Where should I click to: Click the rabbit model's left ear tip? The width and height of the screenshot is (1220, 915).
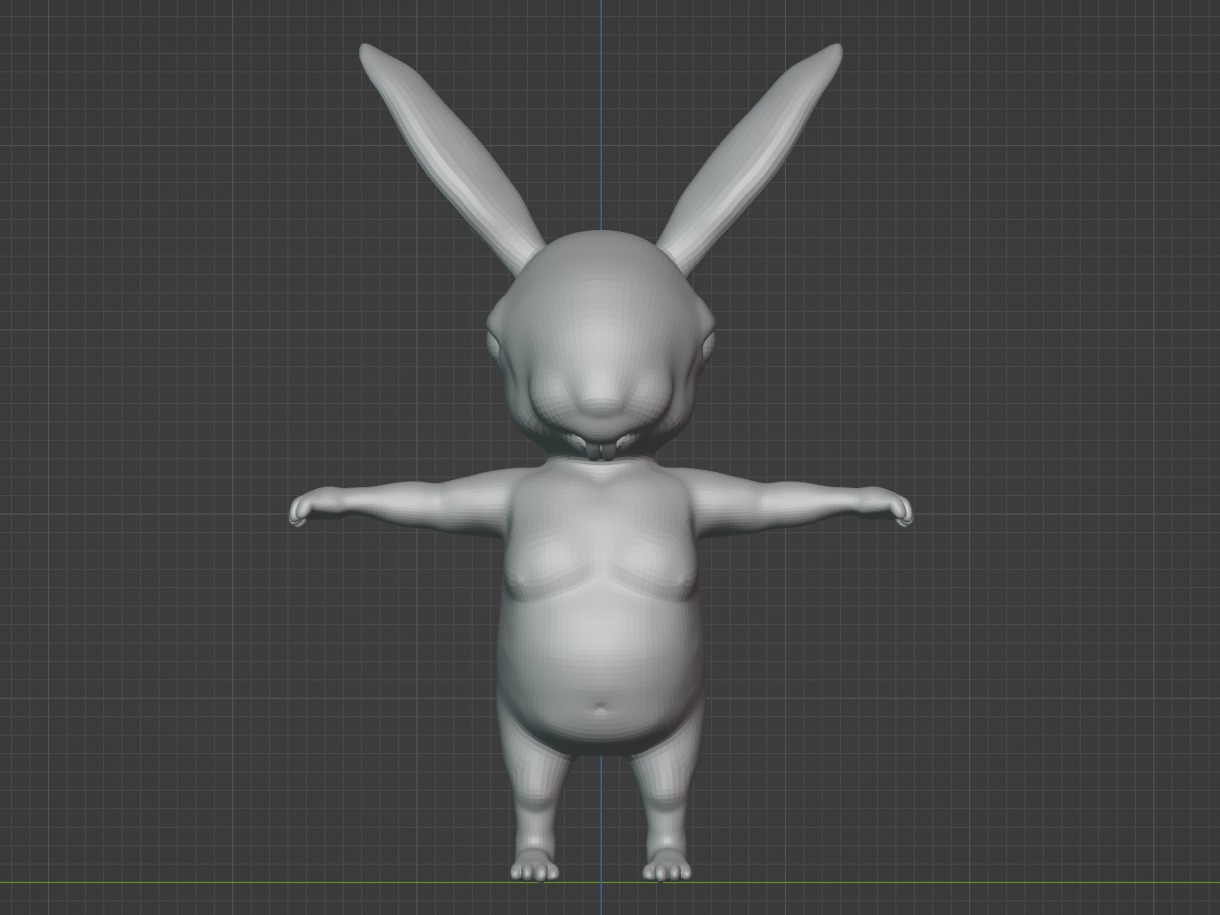(x=368, y=53)
